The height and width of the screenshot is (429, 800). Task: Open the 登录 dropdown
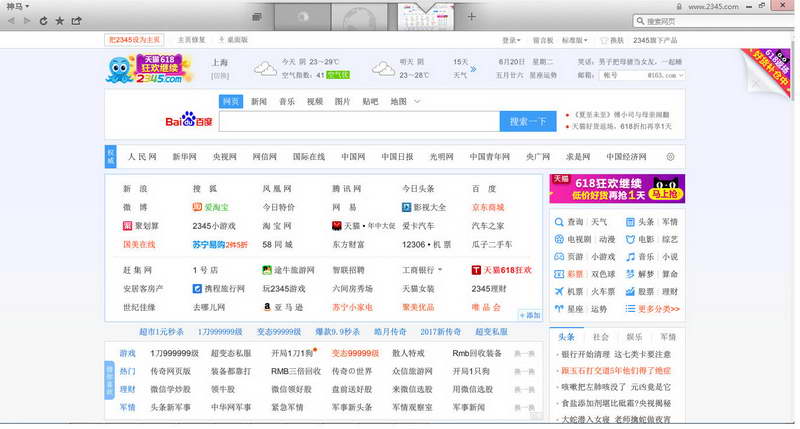tap(511, 40)
